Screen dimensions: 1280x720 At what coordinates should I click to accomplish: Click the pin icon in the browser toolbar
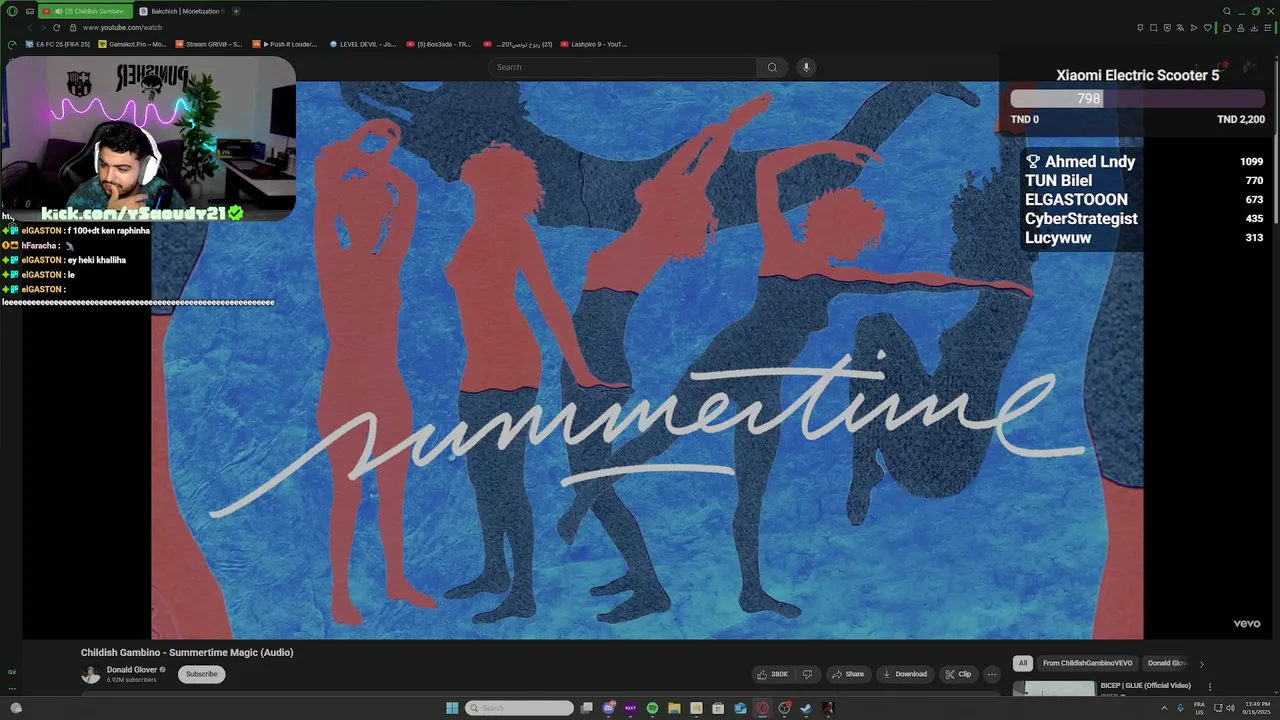tap(1140, 27)
